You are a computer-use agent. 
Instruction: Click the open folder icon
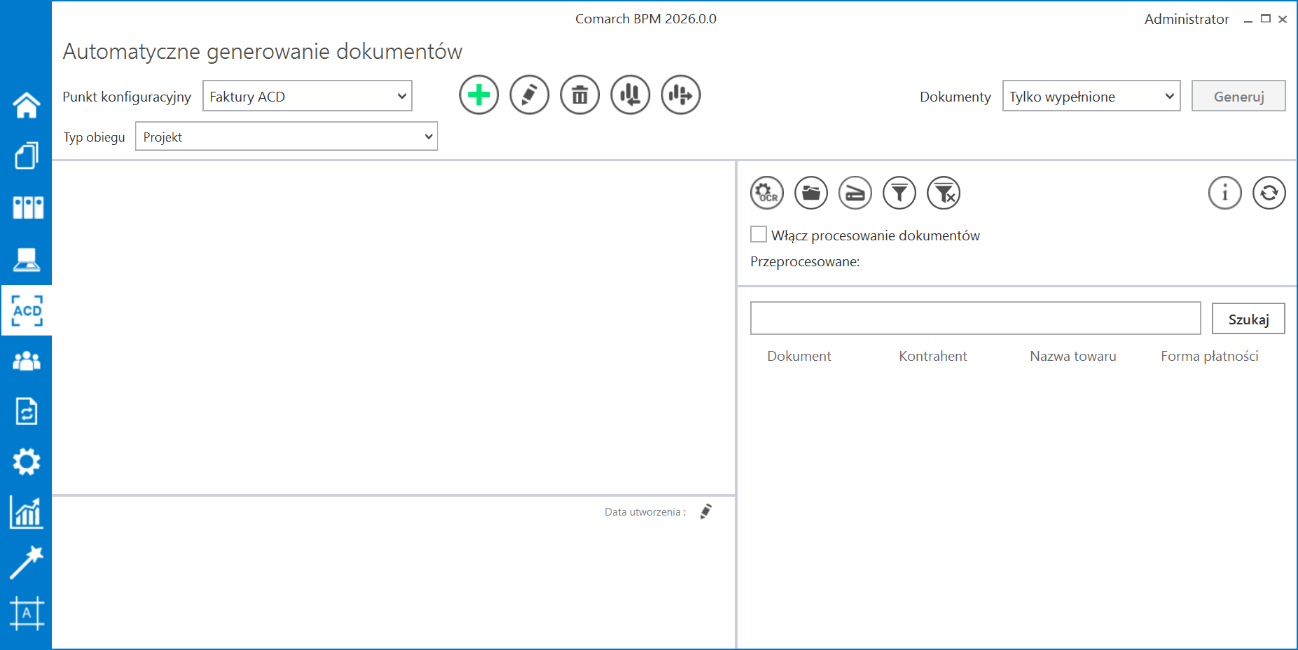click(811, 193)
